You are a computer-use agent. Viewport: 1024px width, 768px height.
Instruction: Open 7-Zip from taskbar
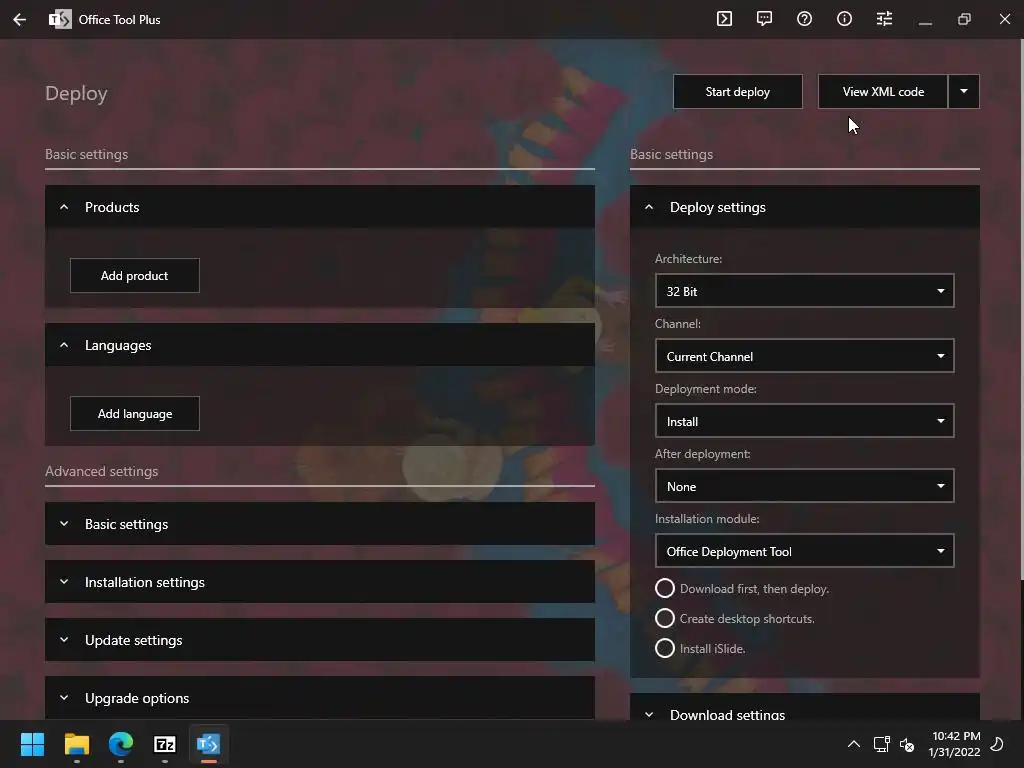(165, 744)
